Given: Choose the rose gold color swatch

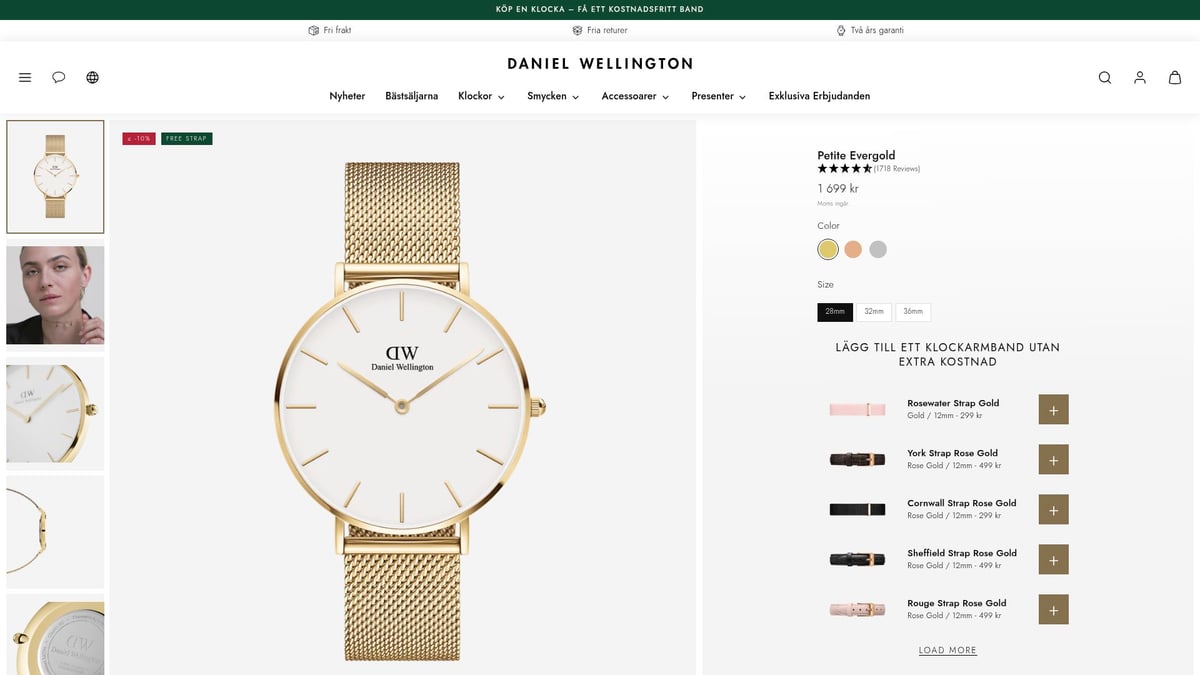Looking at the screenshot, I should 853,249.
